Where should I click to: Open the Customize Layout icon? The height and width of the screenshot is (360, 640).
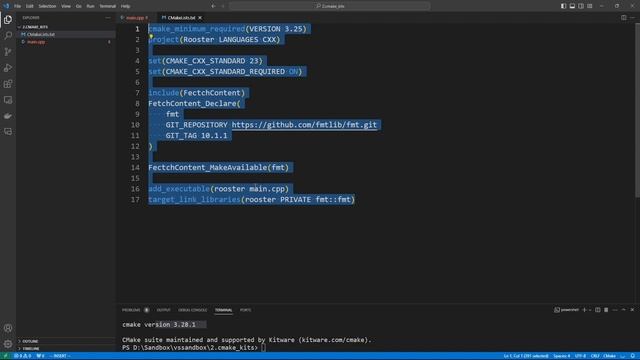coord(590,6)
